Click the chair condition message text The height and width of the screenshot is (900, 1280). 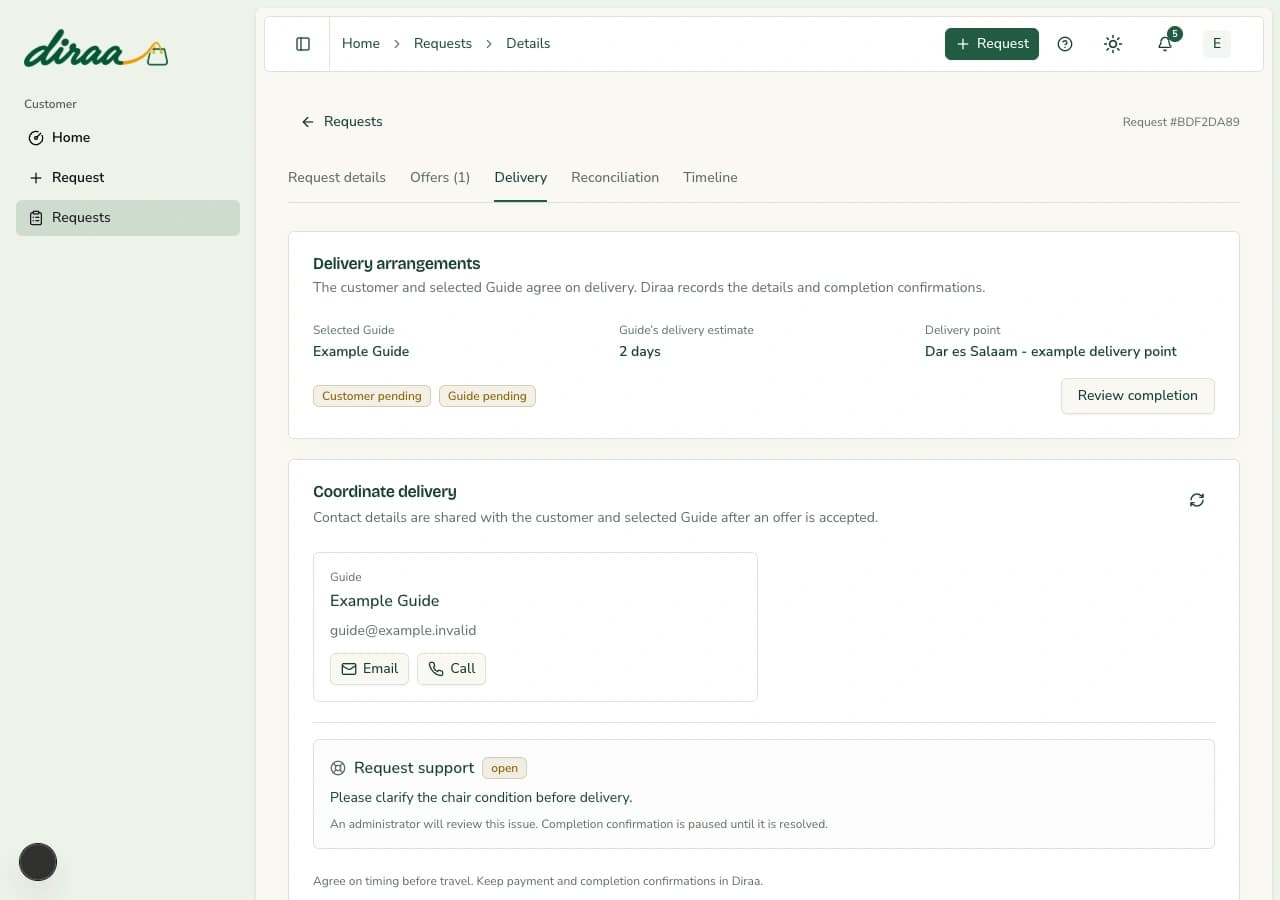tap(481, 798)
